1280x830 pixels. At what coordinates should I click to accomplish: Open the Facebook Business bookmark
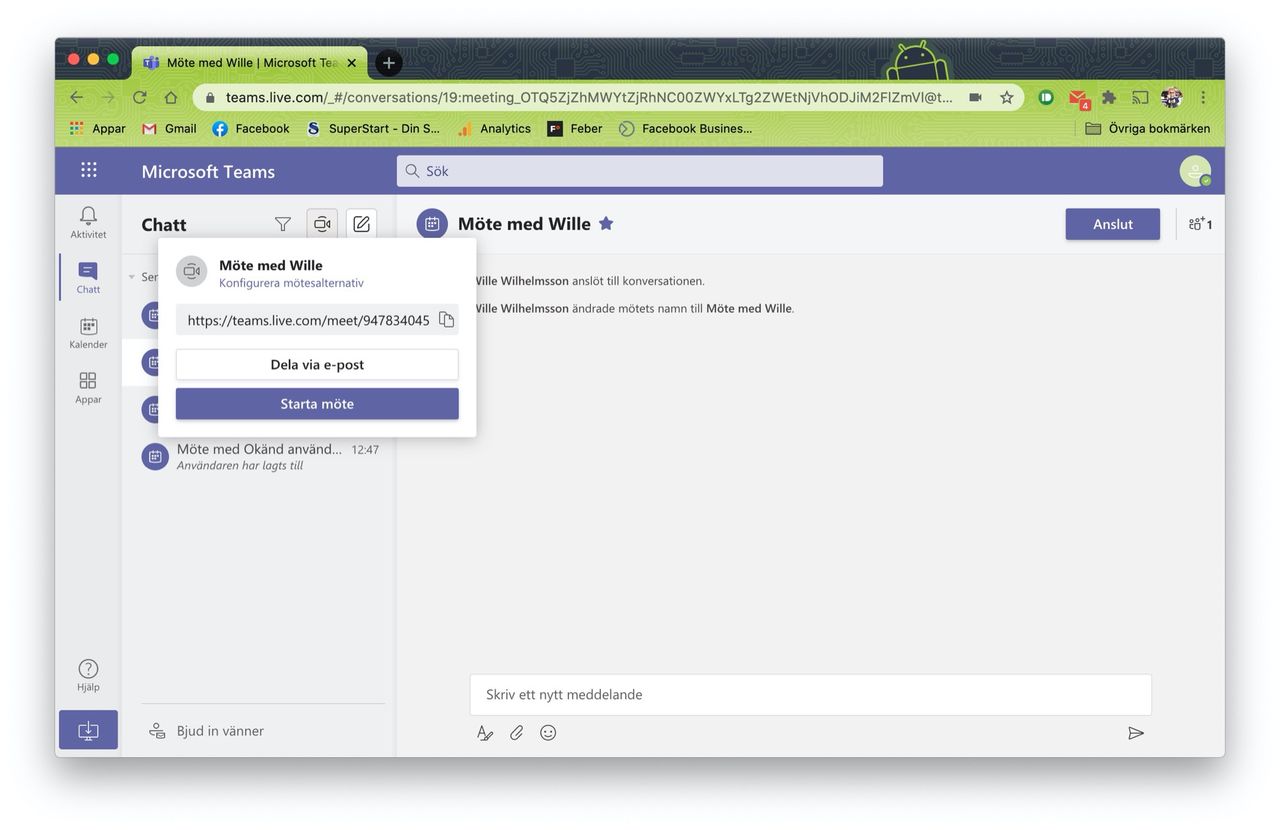point(686,128)
